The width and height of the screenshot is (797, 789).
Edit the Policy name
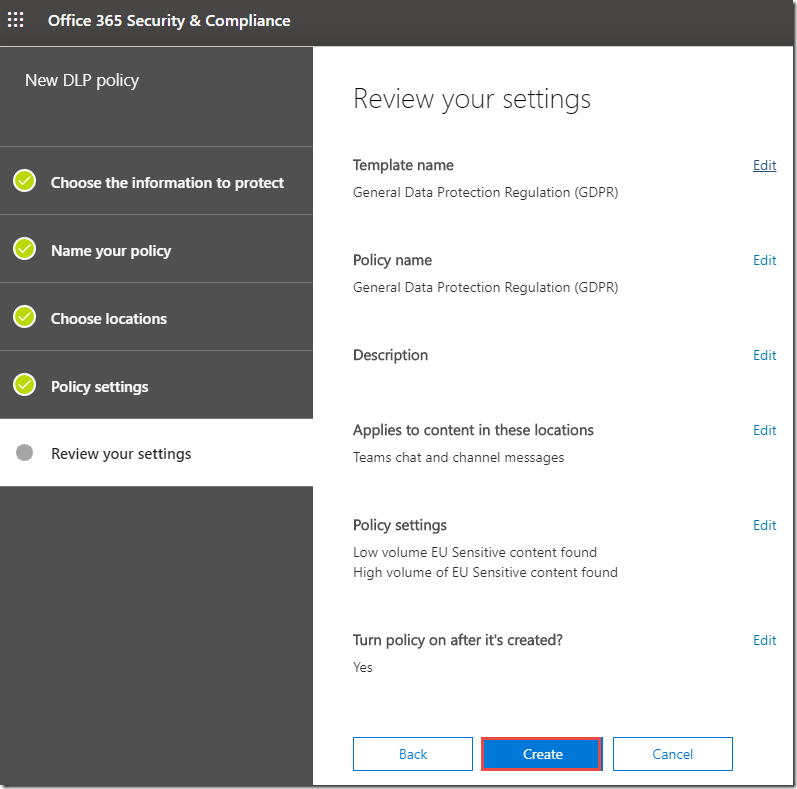tap(764, 260)
